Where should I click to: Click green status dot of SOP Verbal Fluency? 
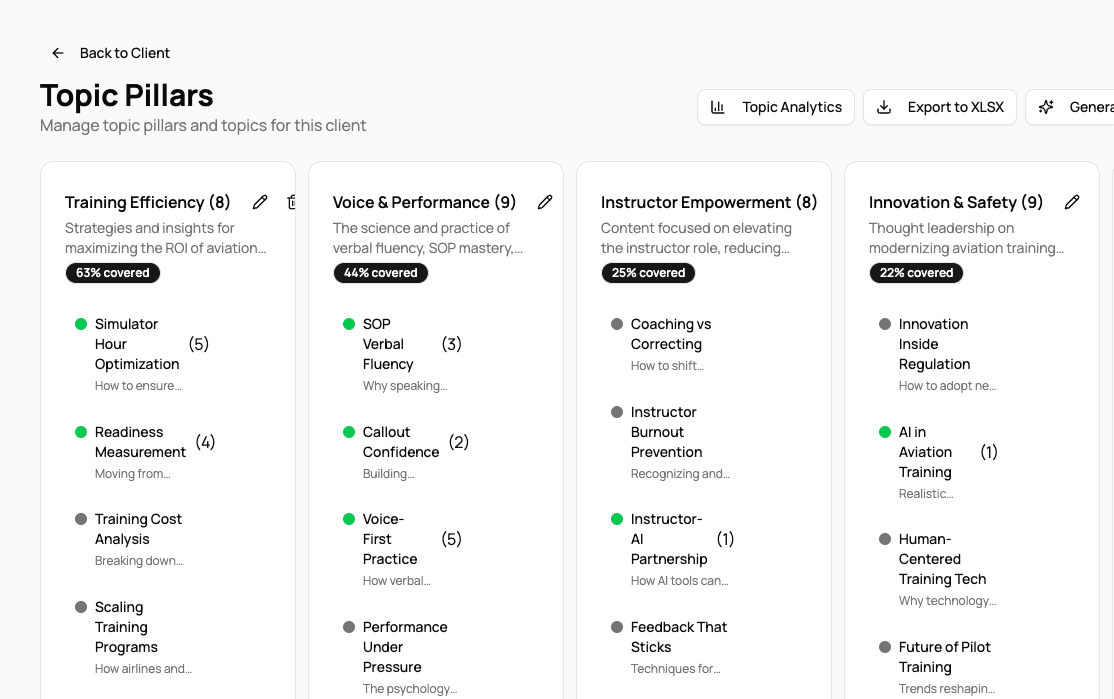coord(349,324)
